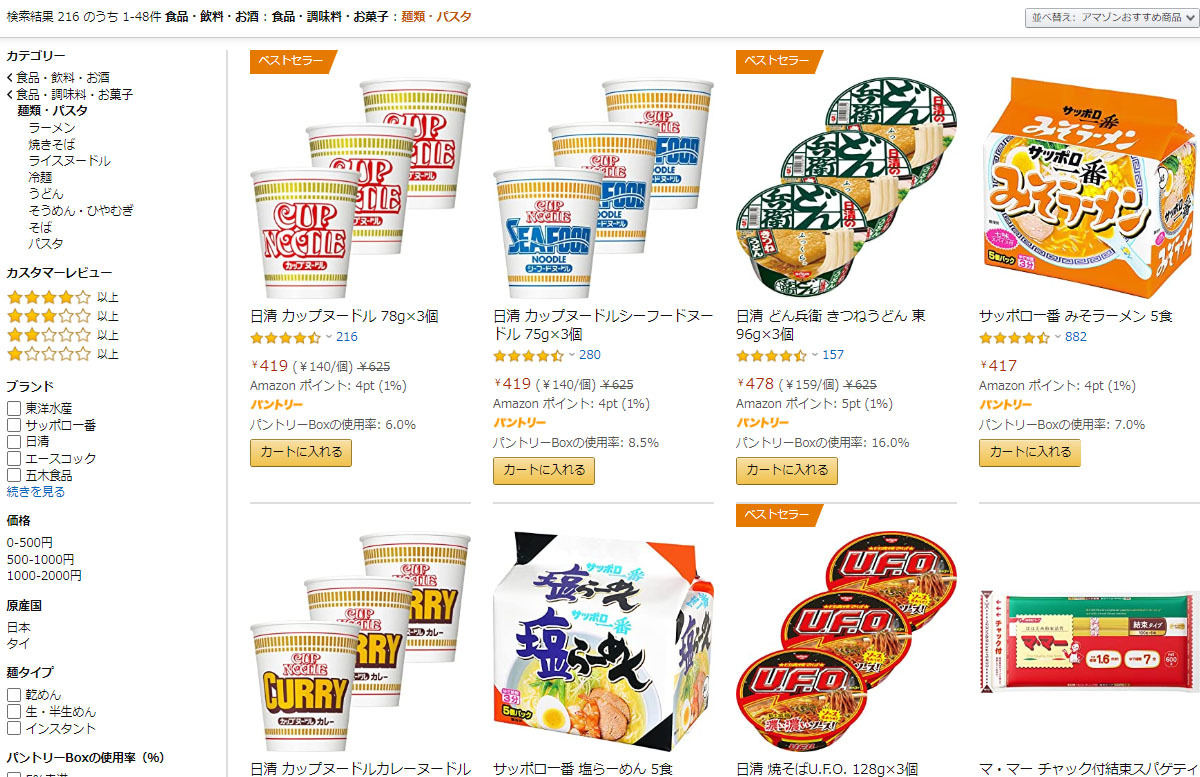1200x777 pixels.
Task: Open 216 reviews of Cup Noodle
Action: (346, 337)
